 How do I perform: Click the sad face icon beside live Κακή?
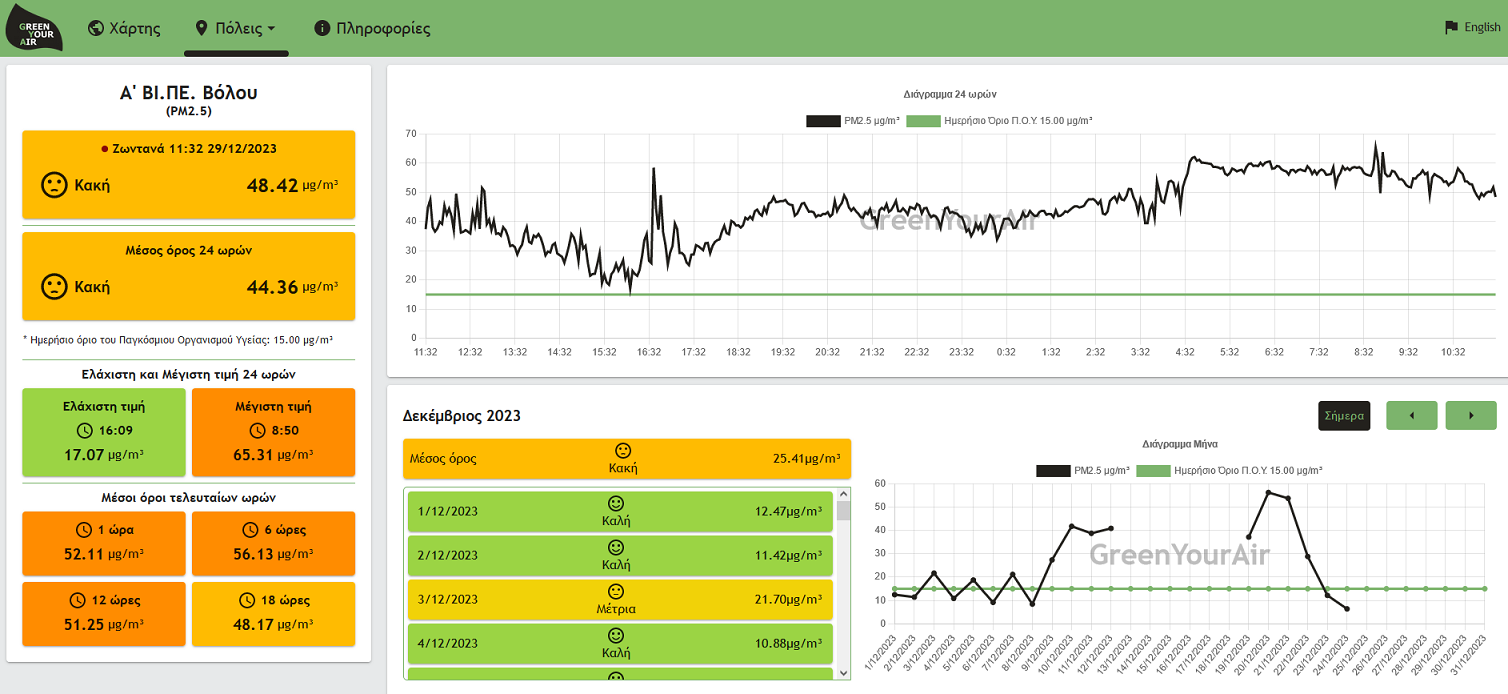click(x=54, y=185)
